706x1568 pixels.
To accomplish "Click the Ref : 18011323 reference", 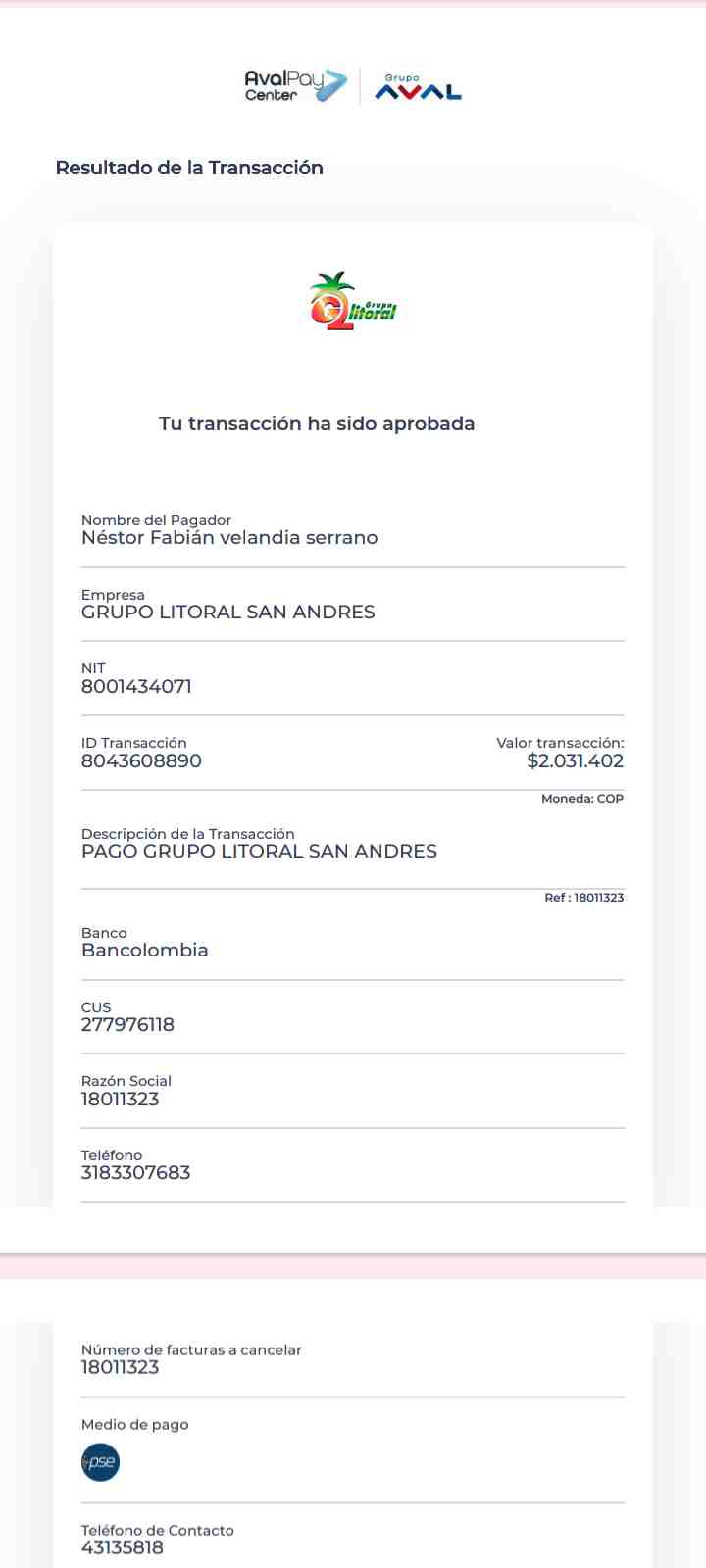I will click(584, 898).
